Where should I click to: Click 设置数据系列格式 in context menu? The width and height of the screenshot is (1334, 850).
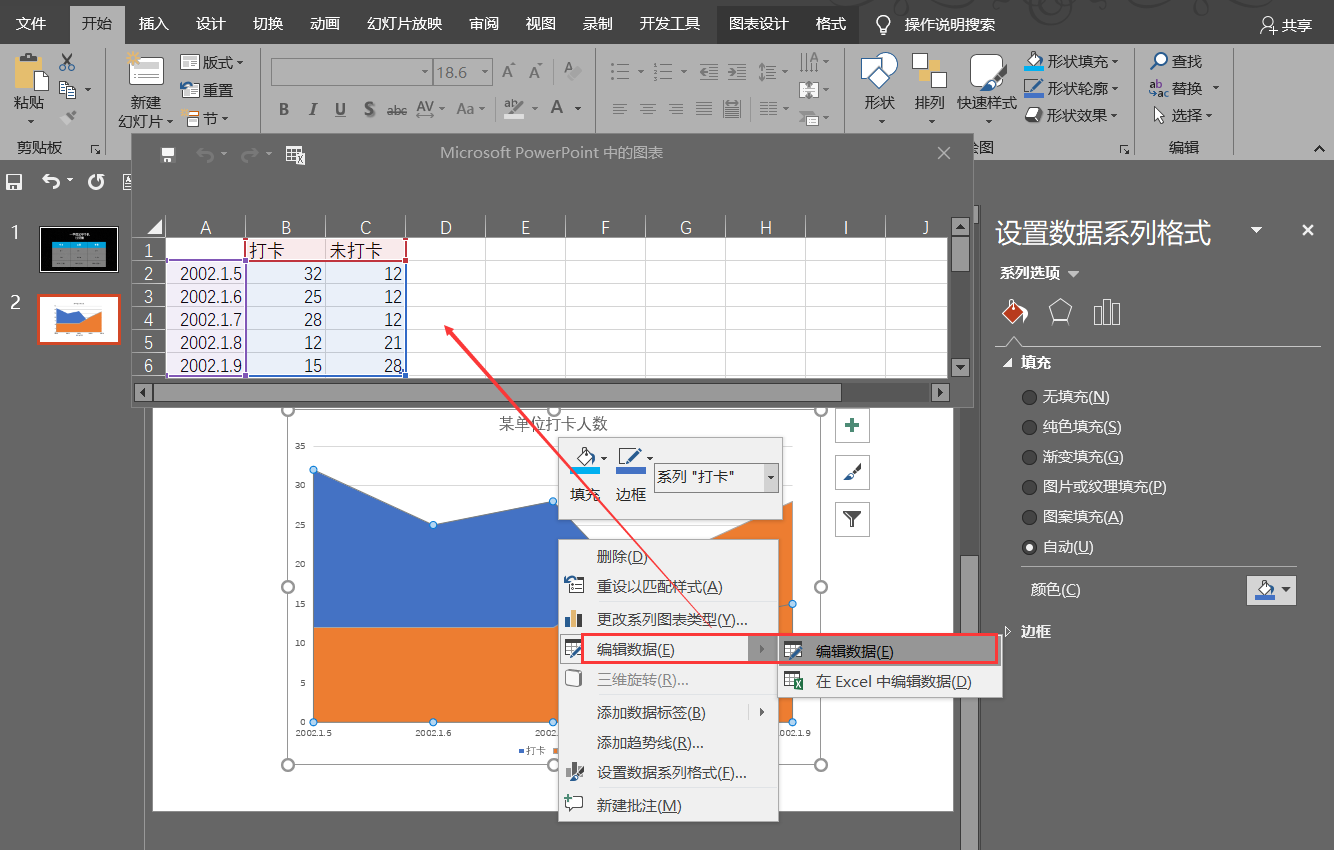point(671,773)
